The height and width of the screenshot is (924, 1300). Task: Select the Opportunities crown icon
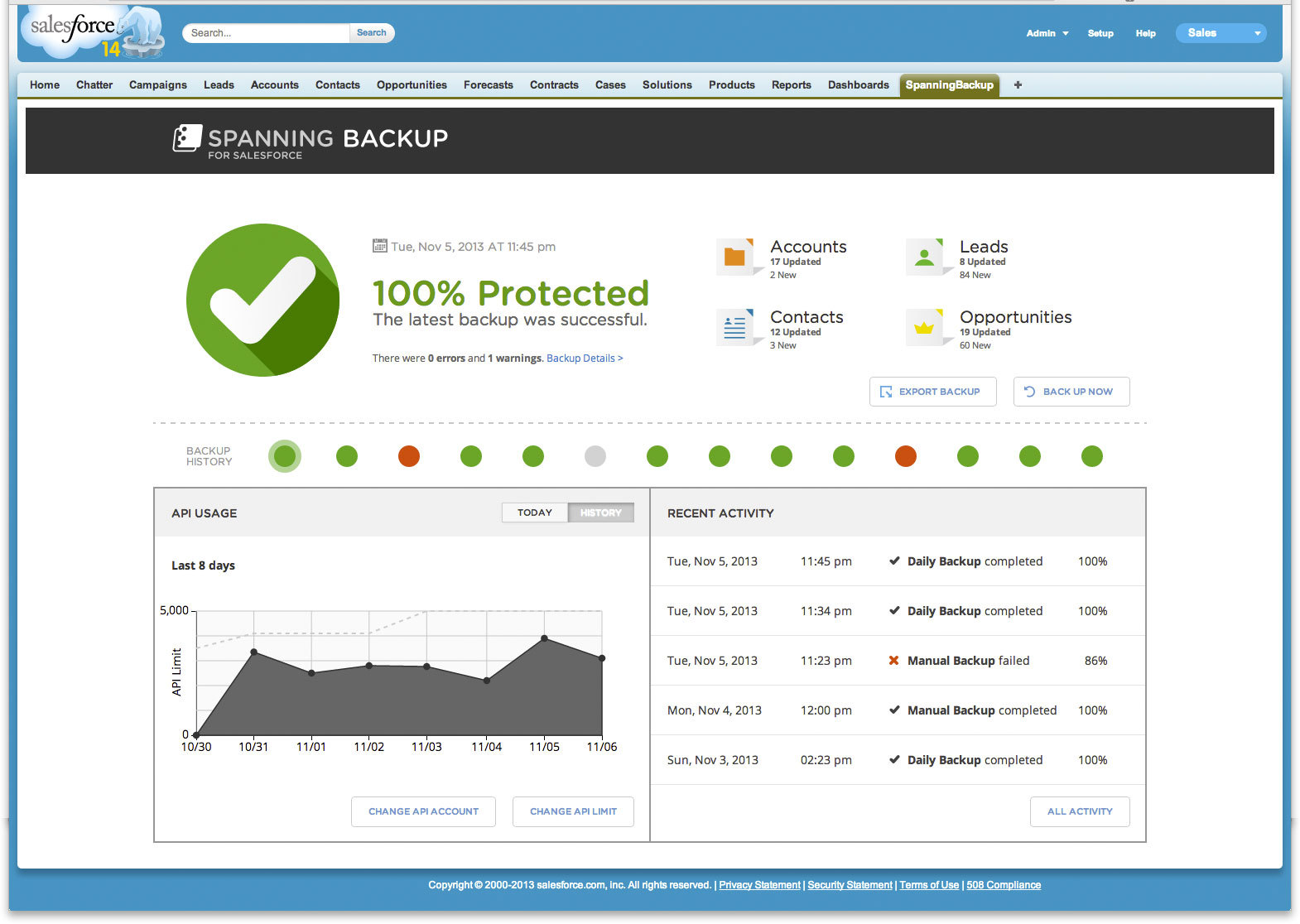pyautogui.click(x=925, y=327)
